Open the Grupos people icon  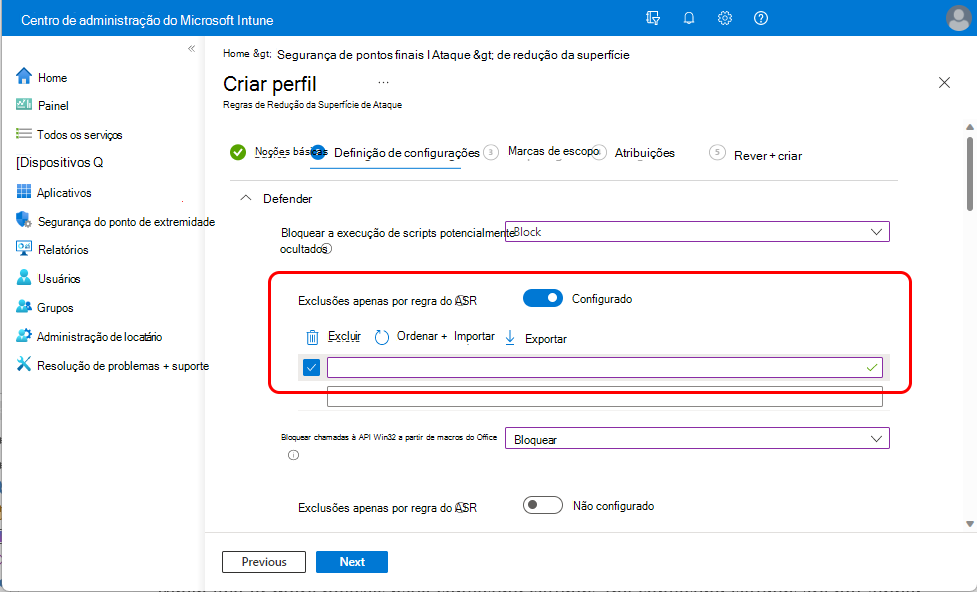pos(24,306)
